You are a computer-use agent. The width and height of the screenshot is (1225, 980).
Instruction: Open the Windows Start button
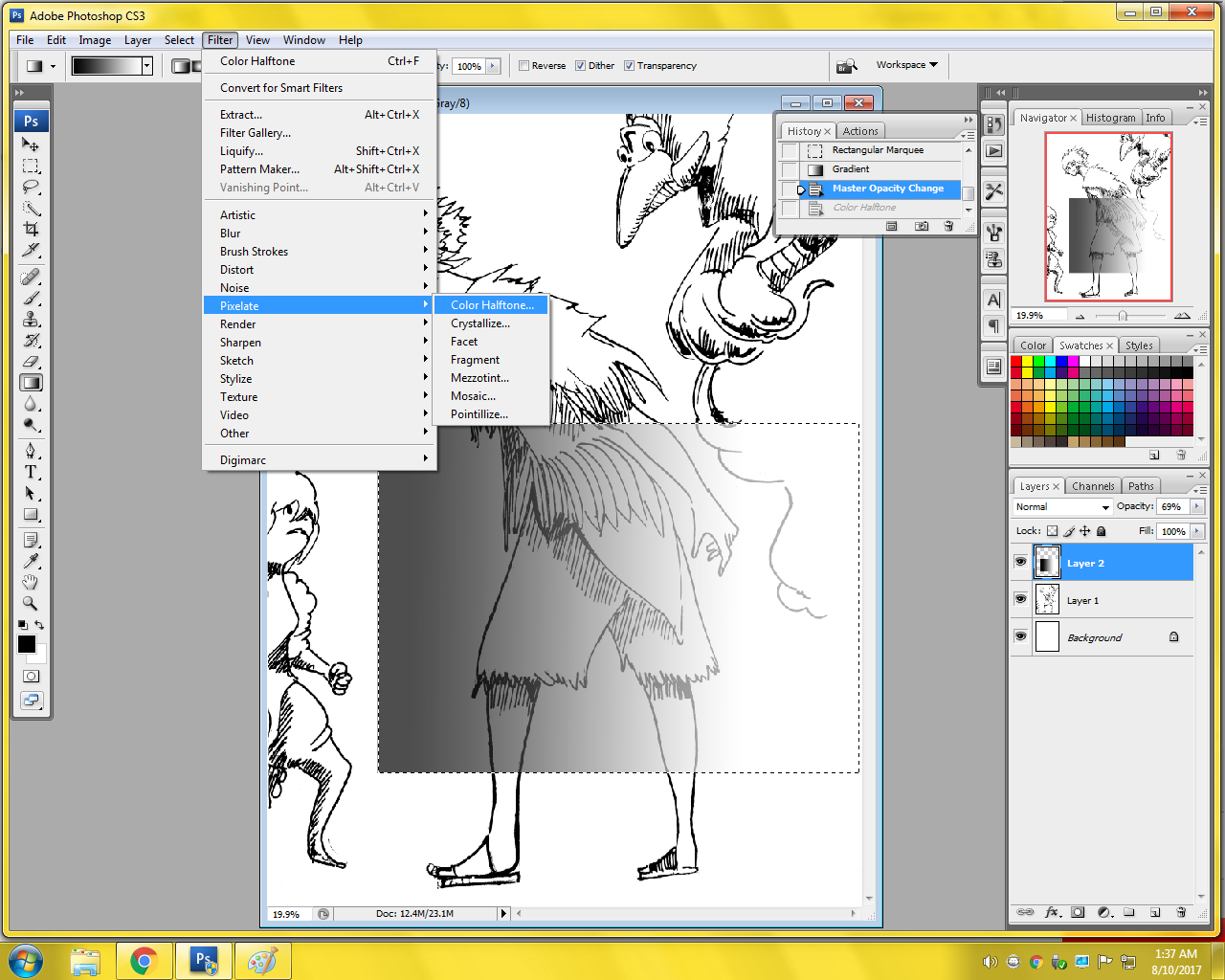26,961
